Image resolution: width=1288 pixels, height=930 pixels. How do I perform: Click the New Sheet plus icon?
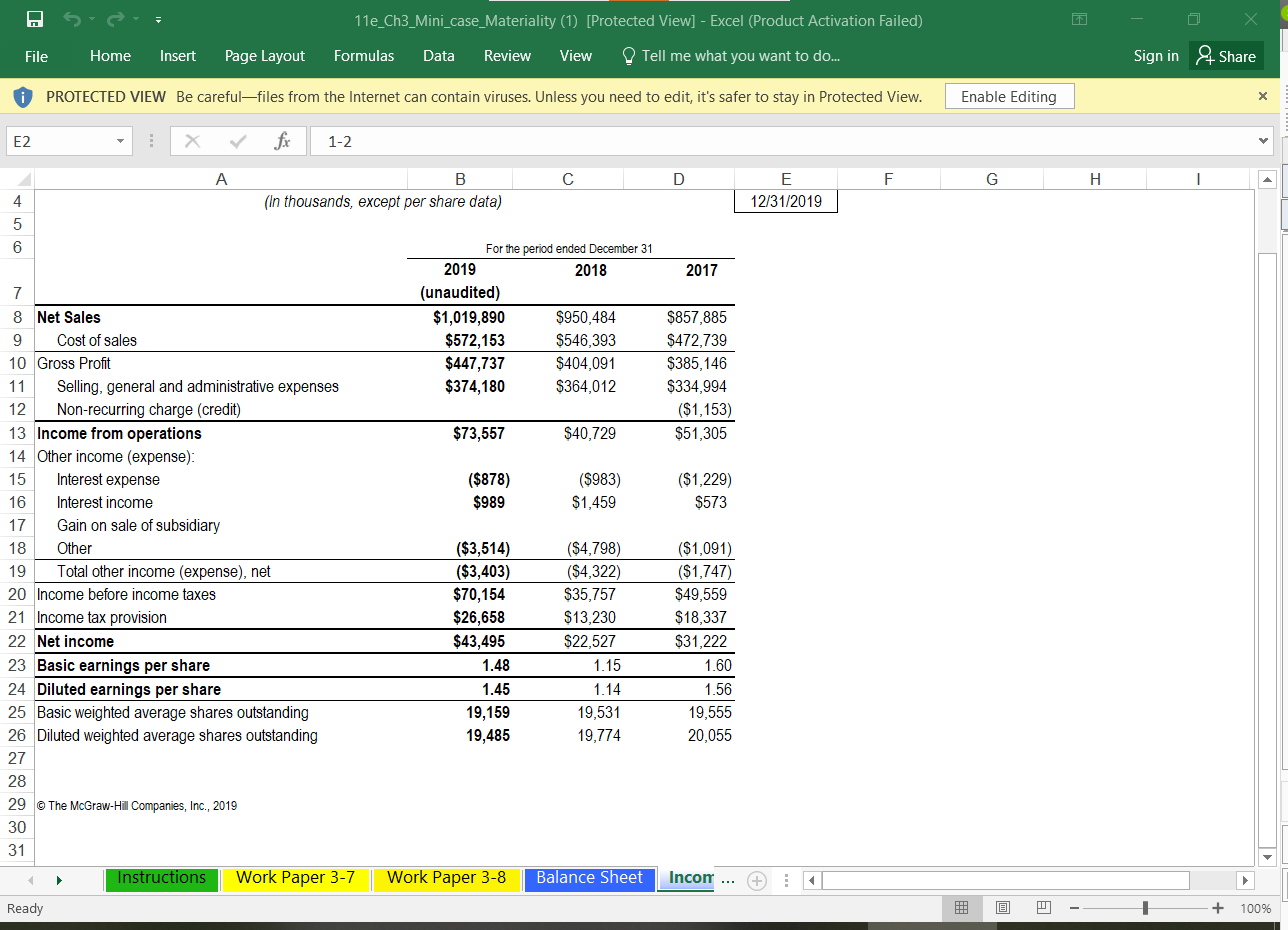(758, 882)
